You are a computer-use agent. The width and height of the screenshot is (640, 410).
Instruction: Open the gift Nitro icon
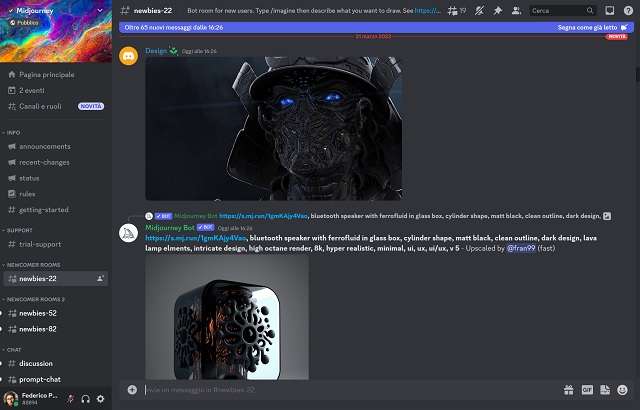569,390
